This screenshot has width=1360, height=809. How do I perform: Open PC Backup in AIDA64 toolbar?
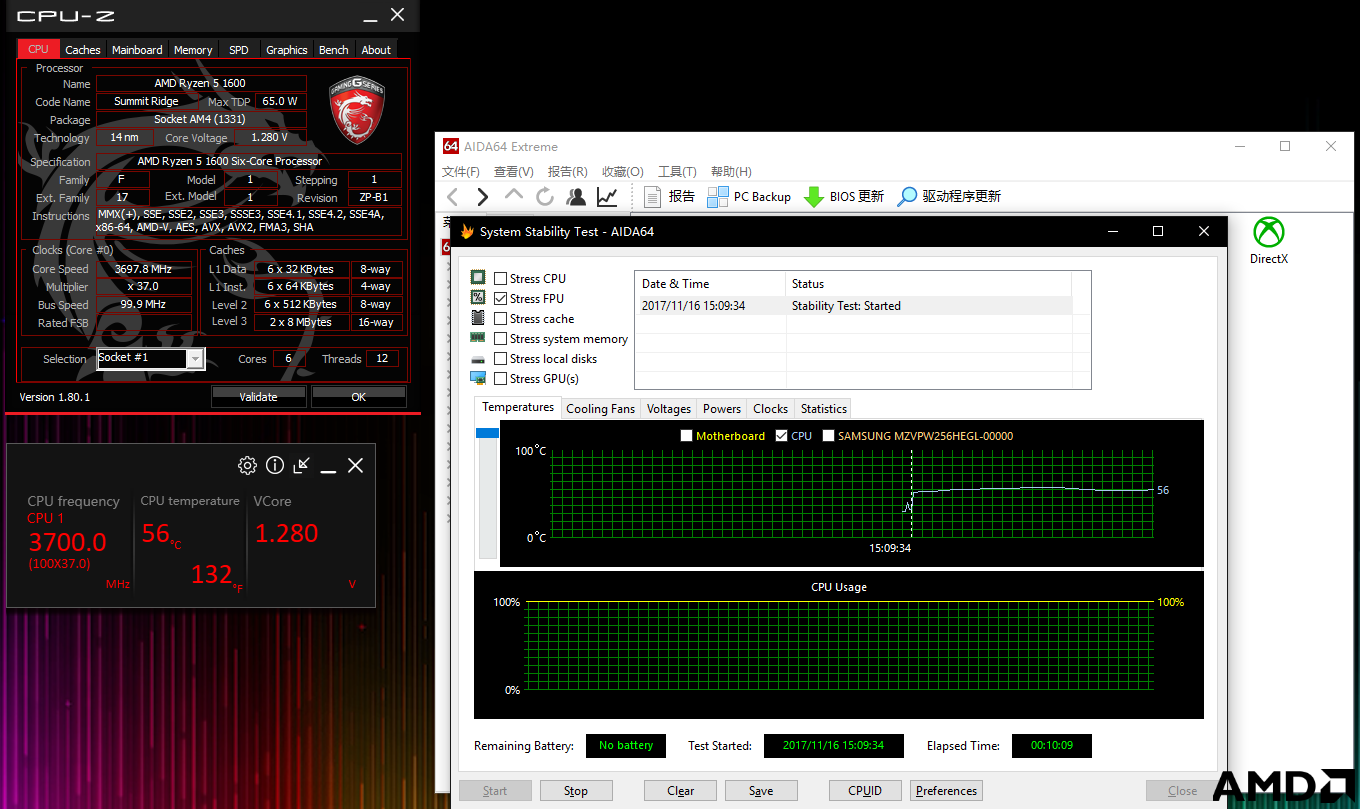[749, 197]
